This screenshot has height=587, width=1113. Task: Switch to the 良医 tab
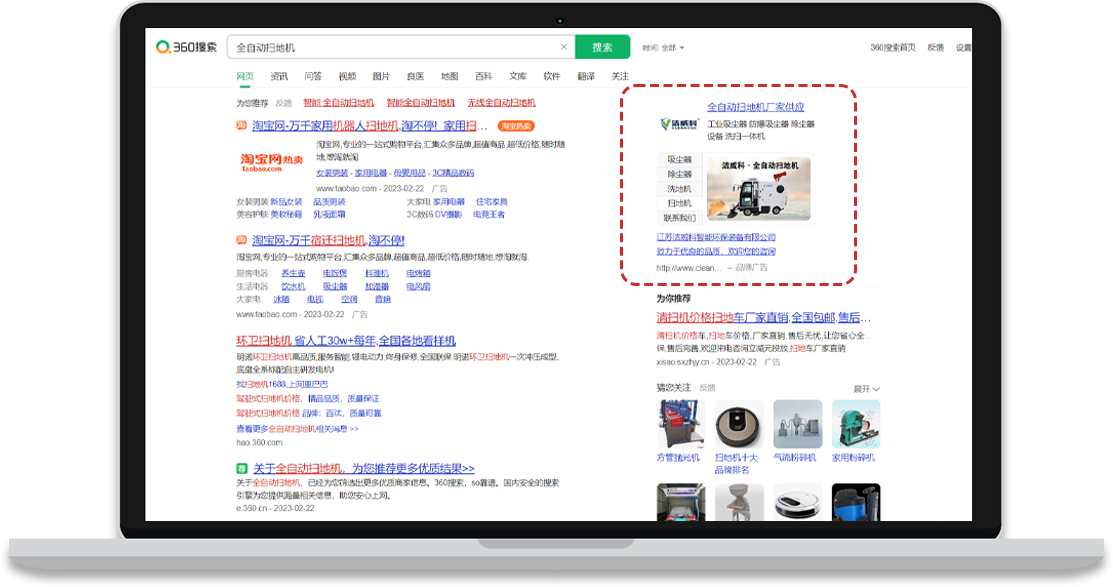415,76
